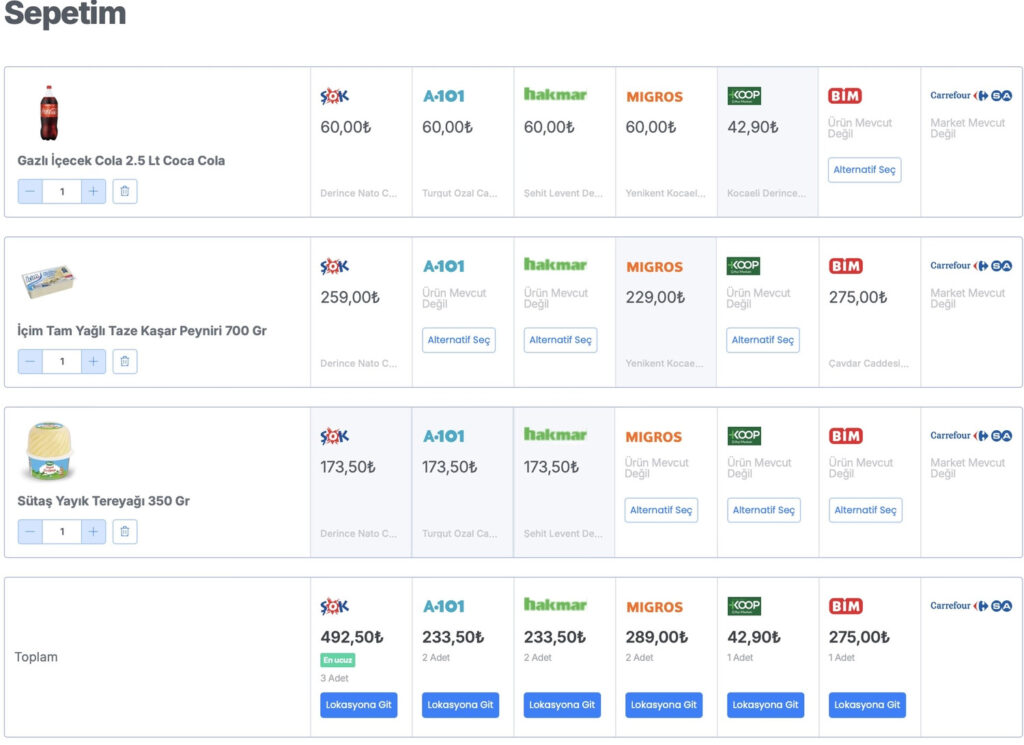Increase Sütaş Tereyağı quantity with plus
The width and height of the screenshot is (1024, 745).
(x=93, y=531)
